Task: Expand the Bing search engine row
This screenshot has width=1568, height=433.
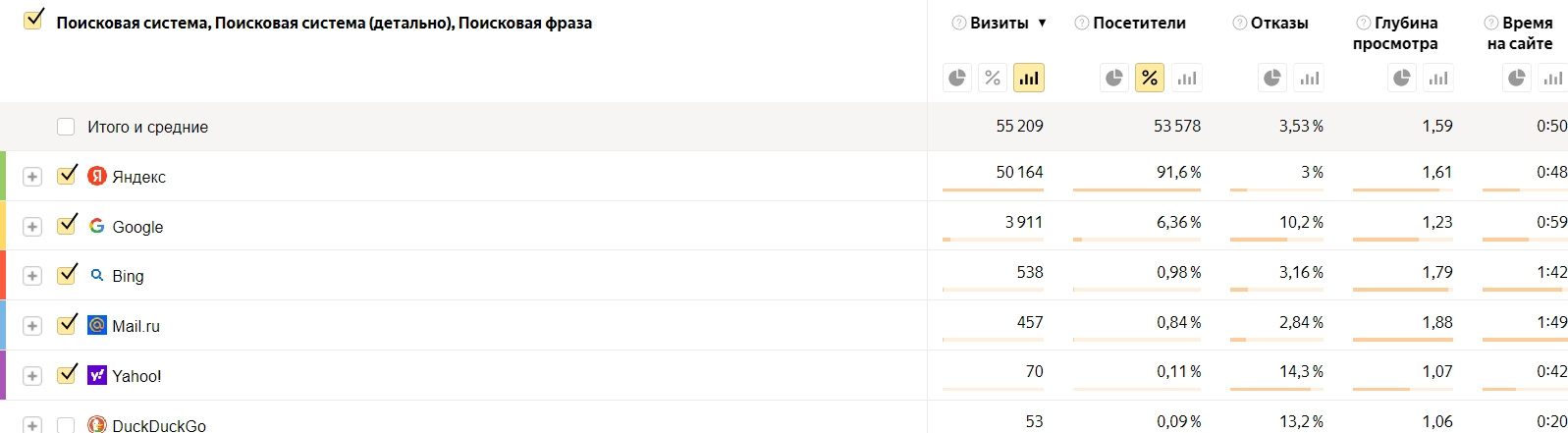Action: point(32,276)
